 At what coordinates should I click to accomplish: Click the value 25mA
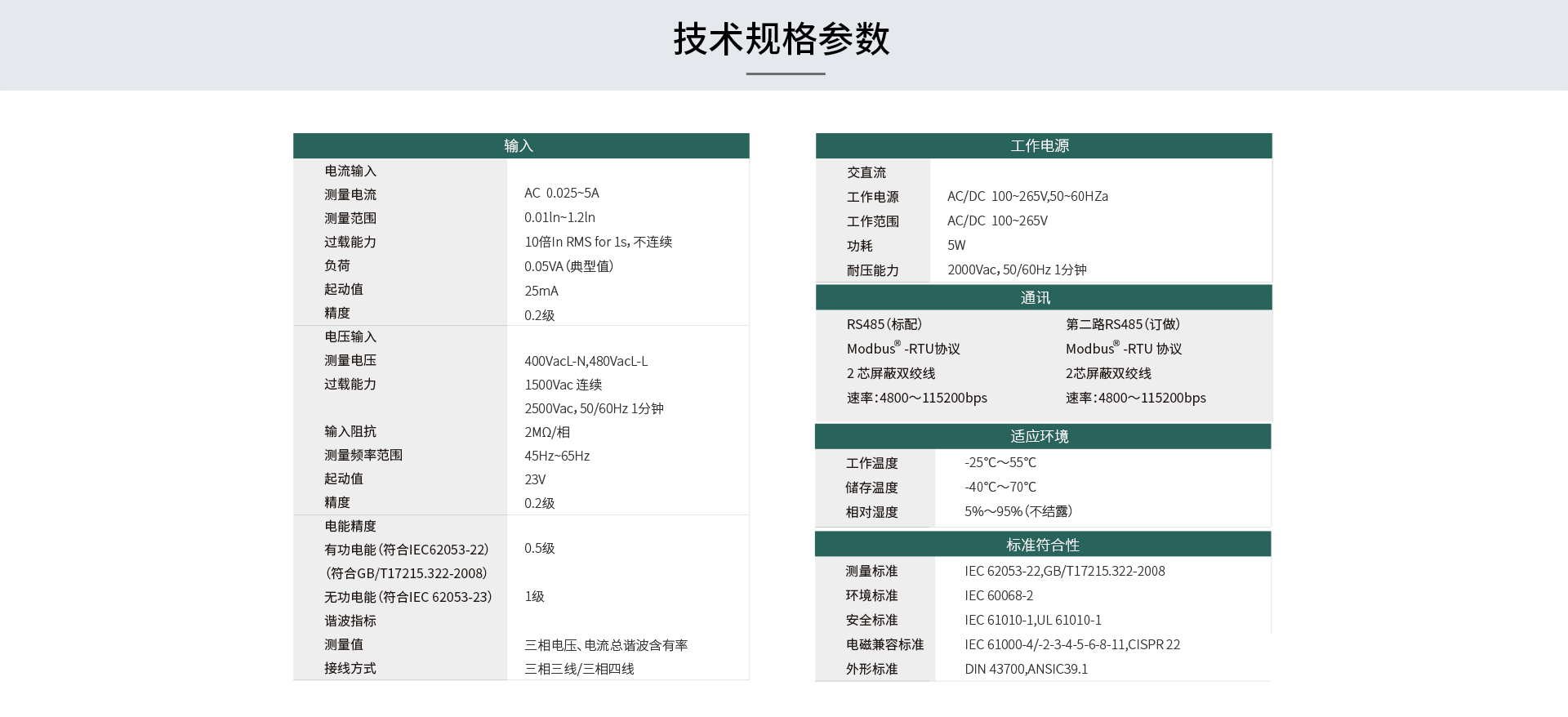click(541, 291)
